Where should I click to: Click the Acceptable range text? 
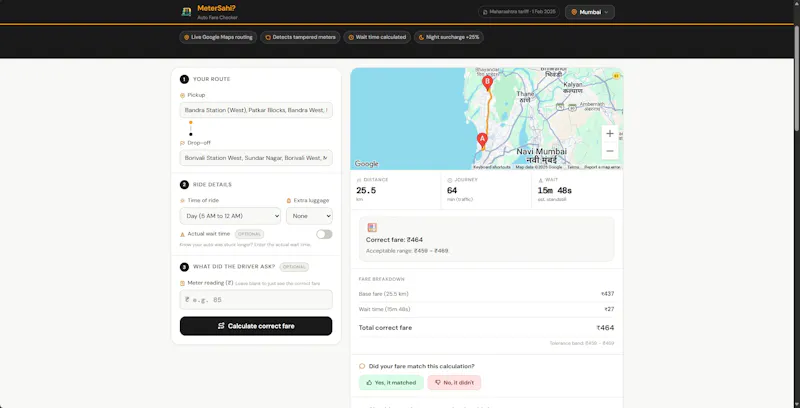[407, 251]
